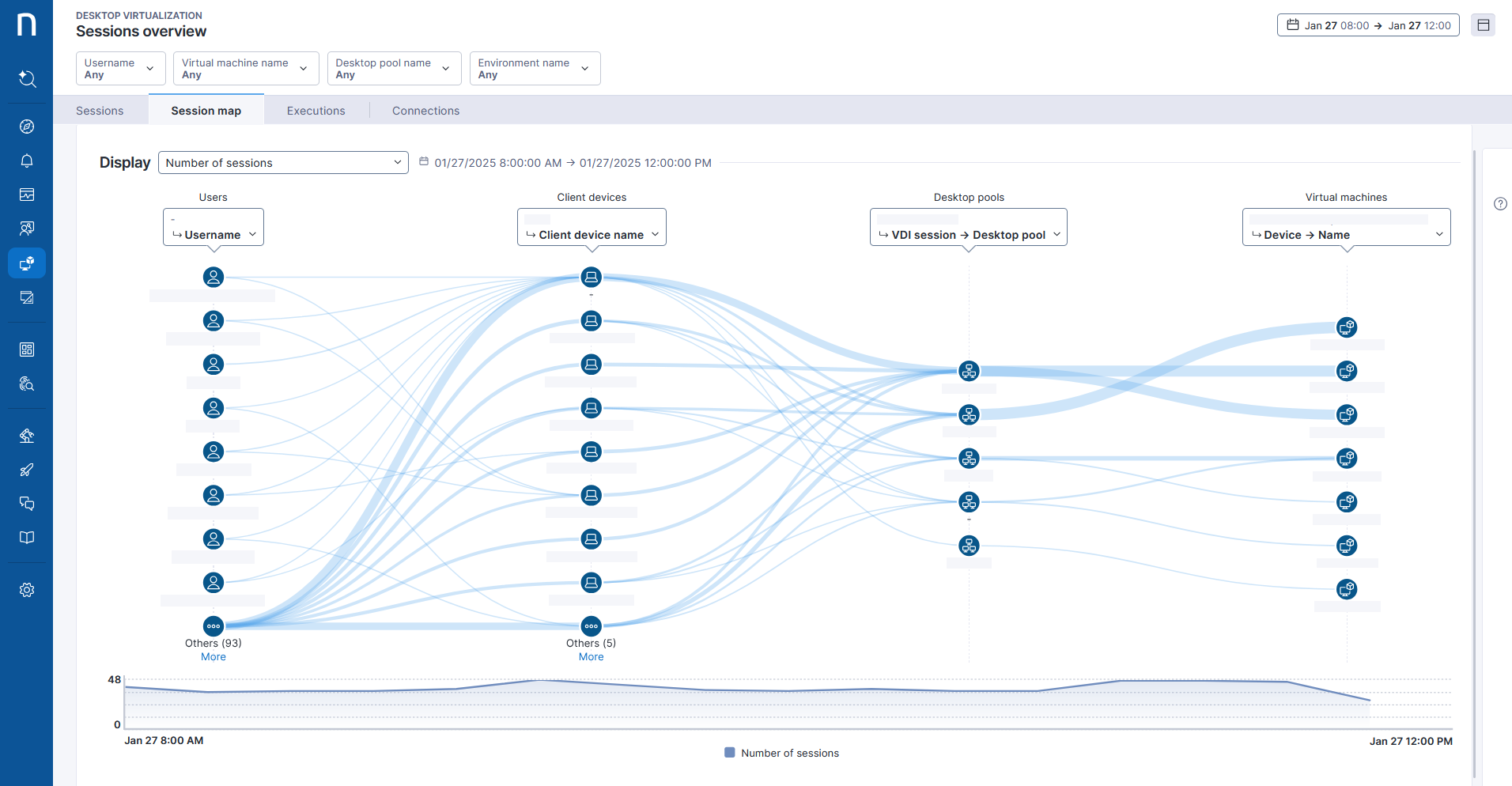Open VDI session Desktop pool grouping dropdown
This screenshot has height=786, width=1512.
(x=968, y=235)
